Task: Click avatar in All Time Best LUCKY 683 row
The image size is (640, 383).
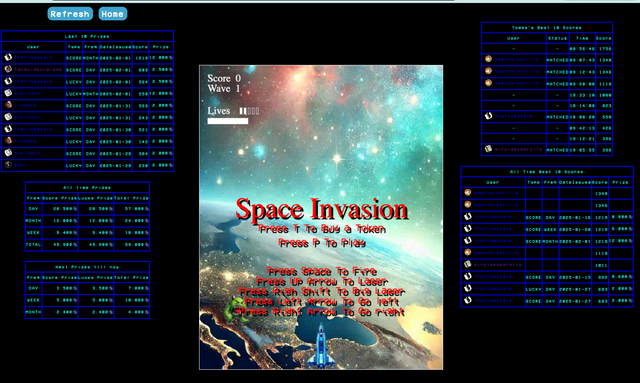Action: (x=468, y=288)
